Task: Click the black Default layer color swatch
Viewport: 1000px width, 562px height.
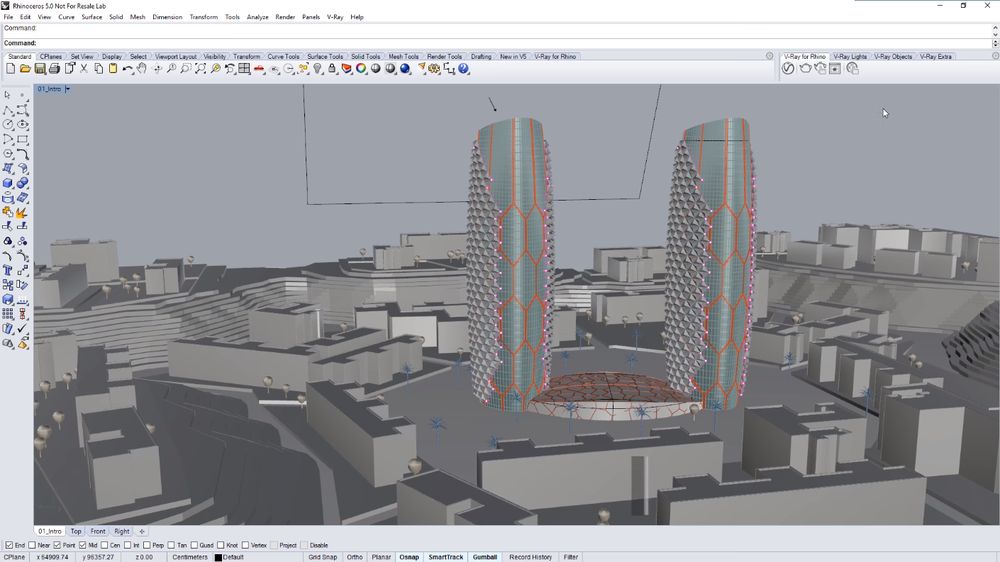Action: 218,557
